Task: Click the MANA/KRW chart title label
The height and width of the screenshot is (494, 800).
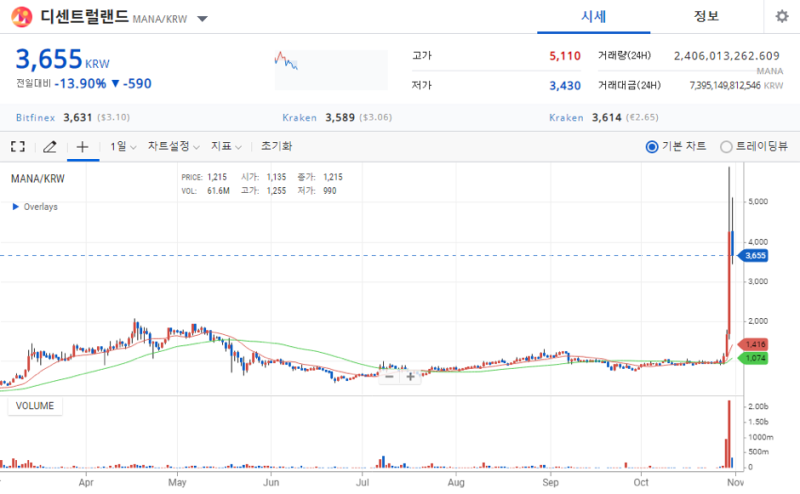Action: click(38, 179)
